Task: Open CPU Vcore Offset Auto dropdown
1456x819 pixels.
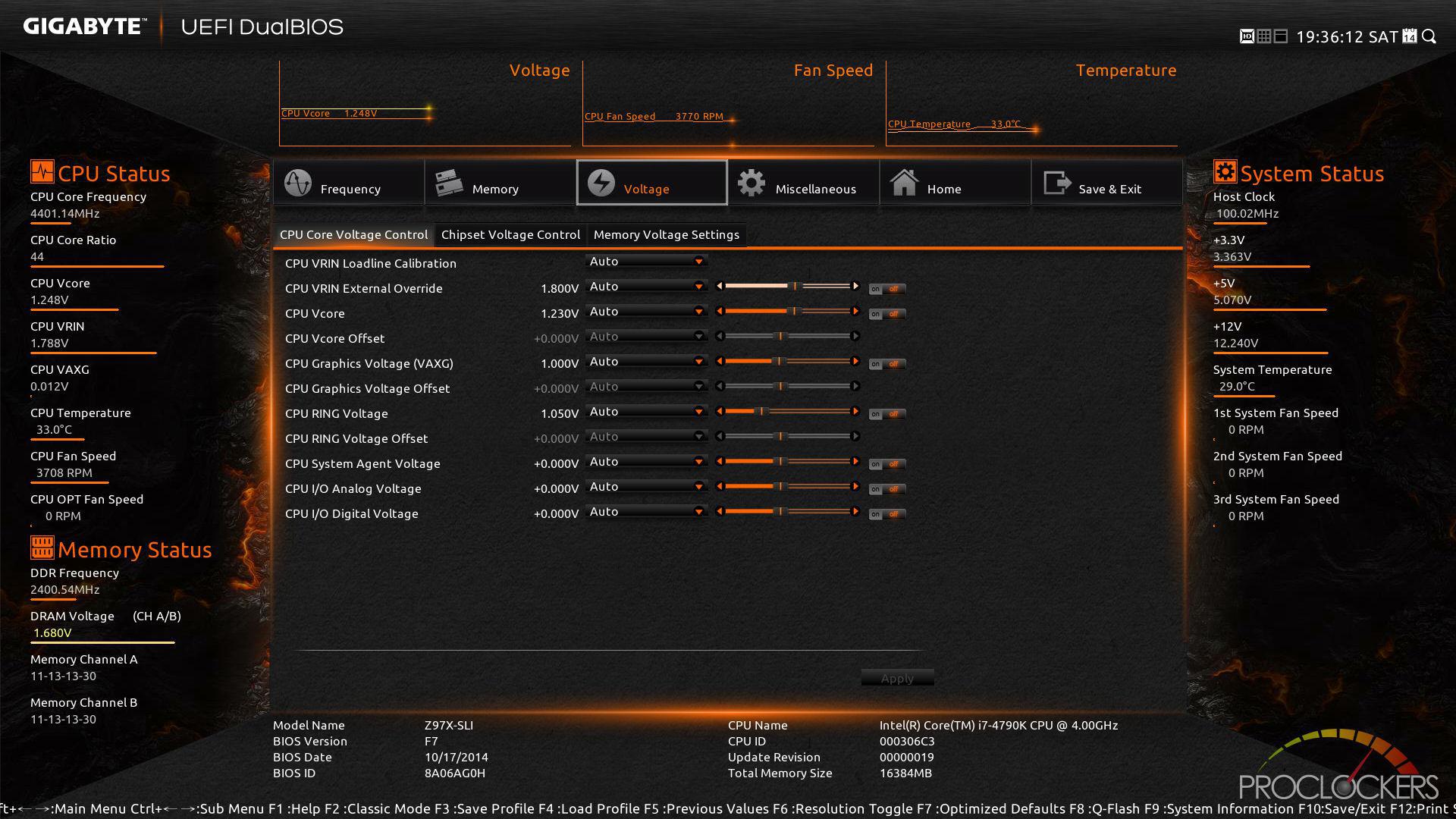Action: click(646, 336)
